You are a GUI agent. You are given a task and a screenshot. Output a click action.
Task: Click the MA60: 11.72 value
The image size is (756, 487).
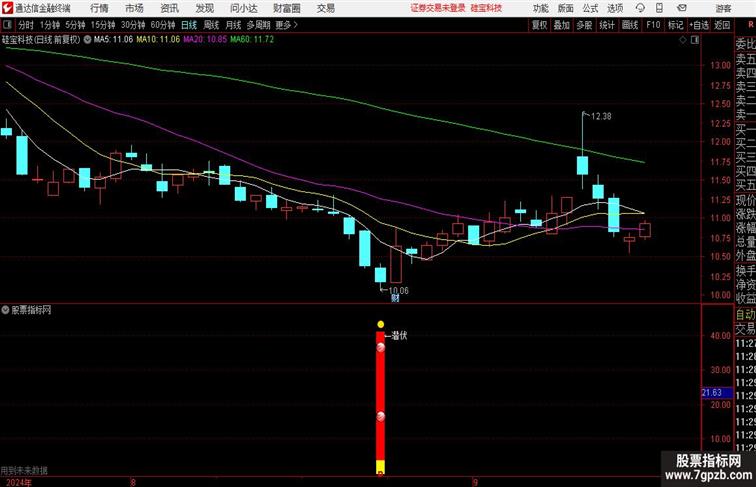pyautogui.click(x=252, y=40)
